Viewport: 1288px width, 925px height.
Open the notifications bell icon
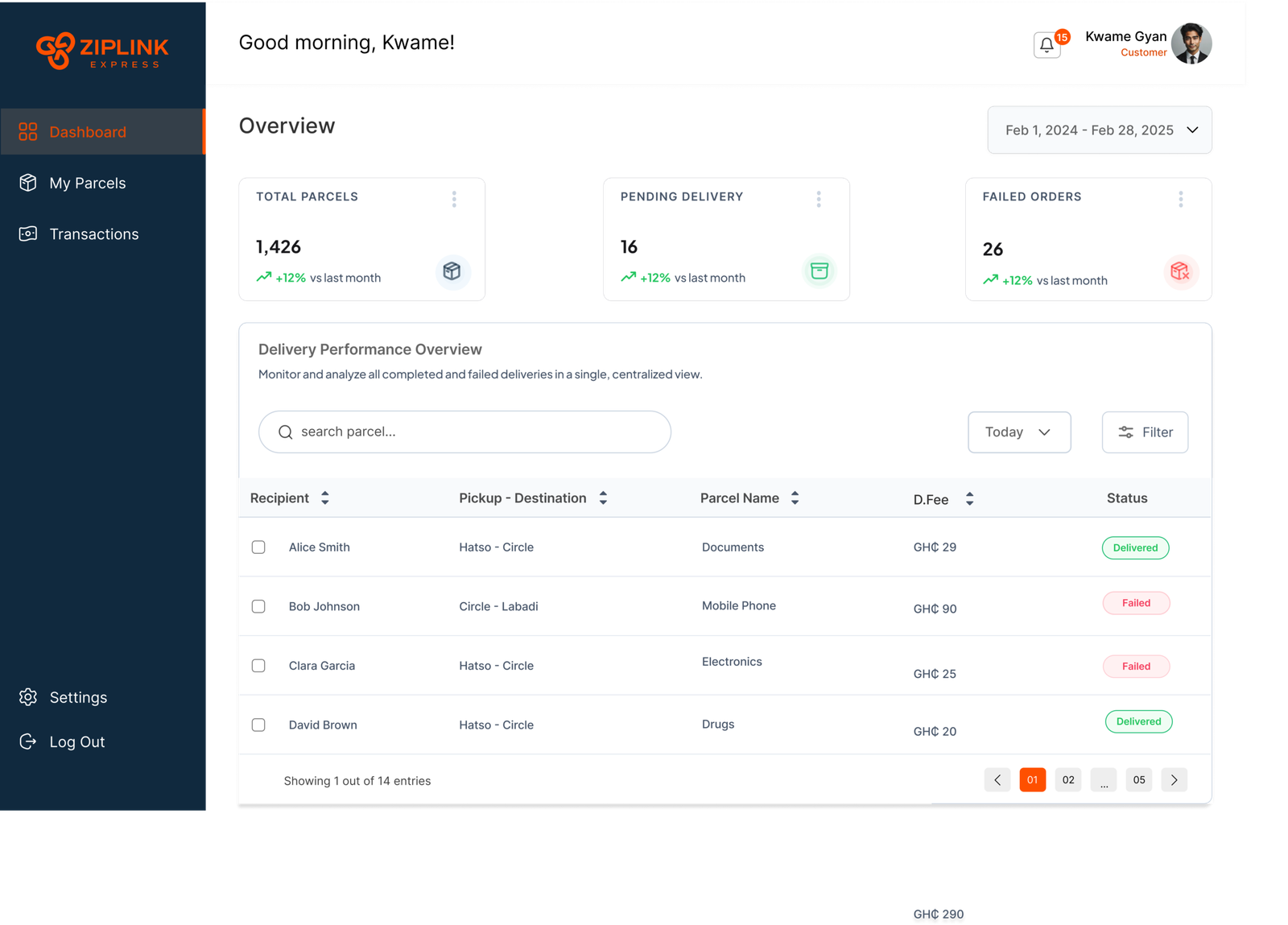click(1046, 45)
